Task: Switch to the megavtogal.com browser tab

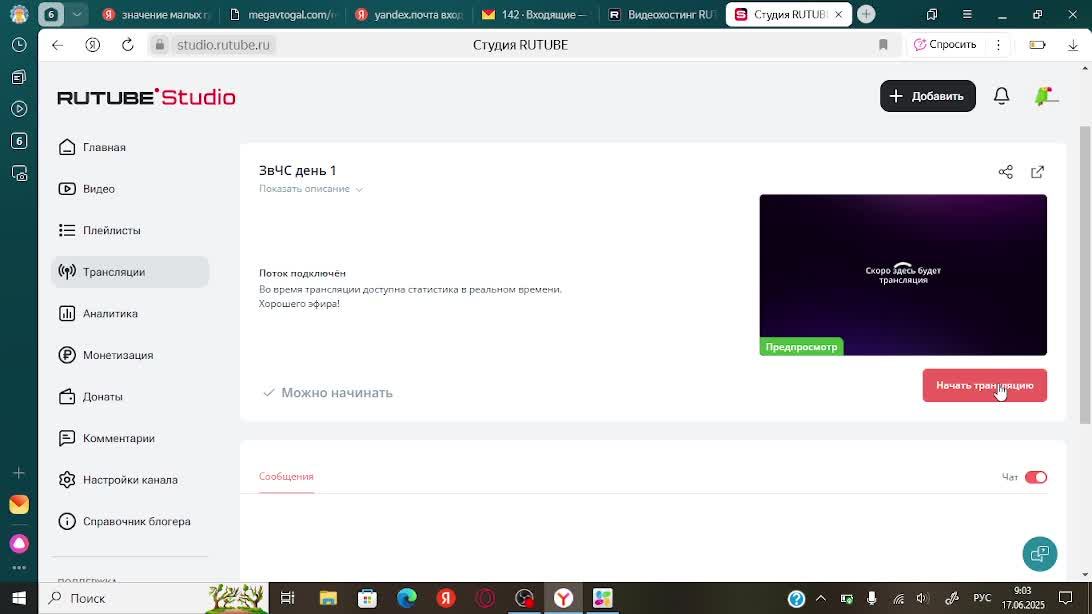Action: coord(283,14)
